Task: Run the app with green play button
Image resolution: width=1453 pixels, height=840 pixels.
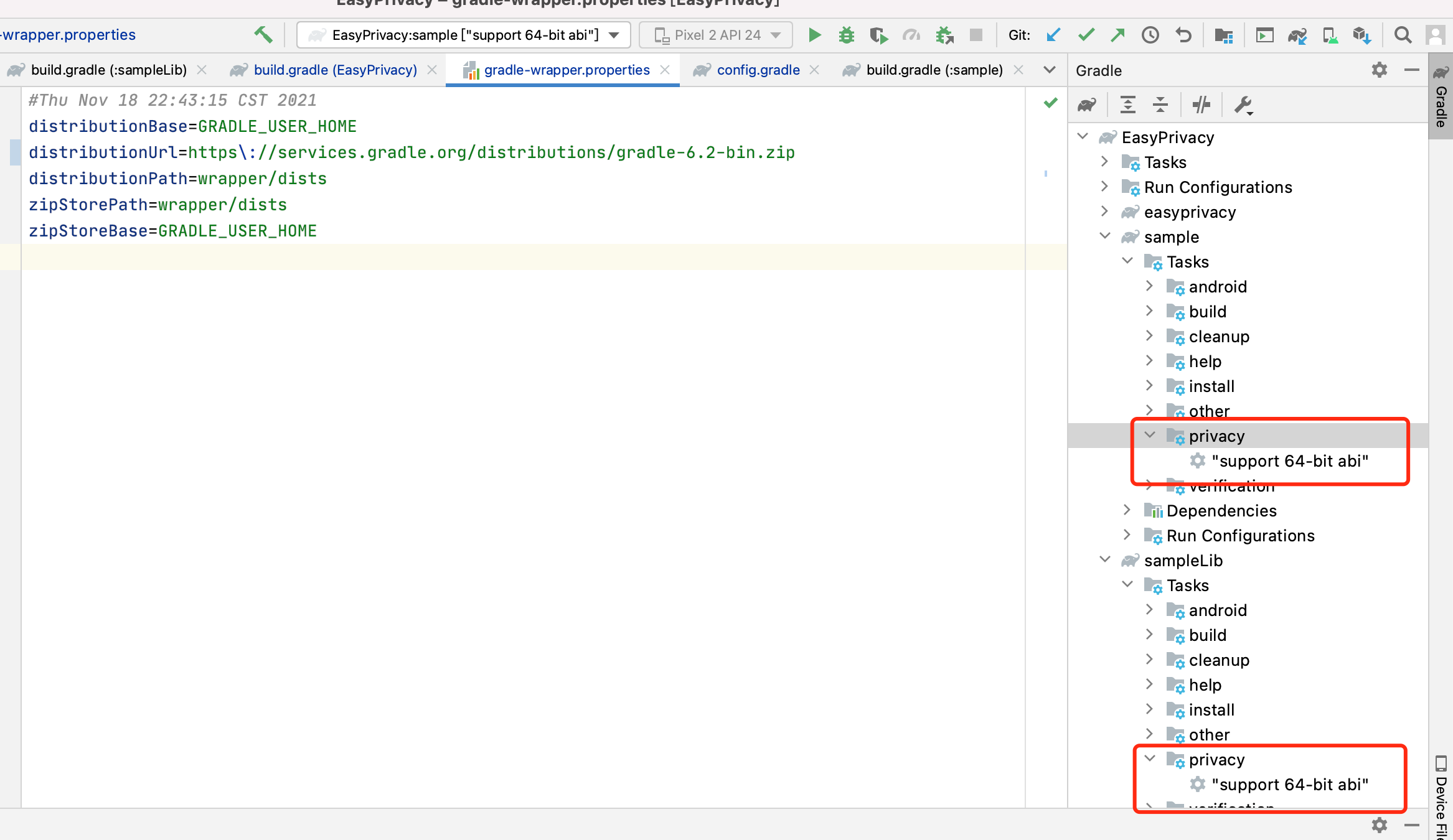Action: 814,35
